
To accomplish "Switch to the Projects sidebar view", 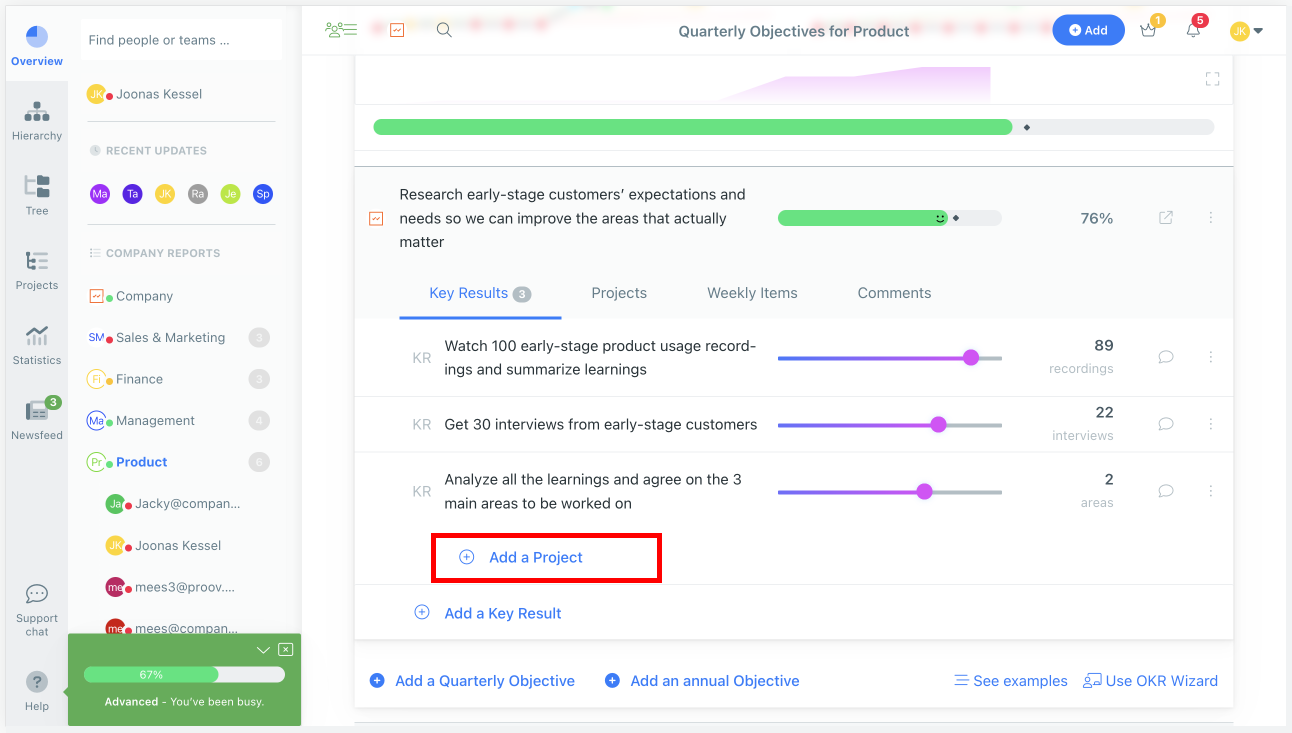I will point(36,267).
